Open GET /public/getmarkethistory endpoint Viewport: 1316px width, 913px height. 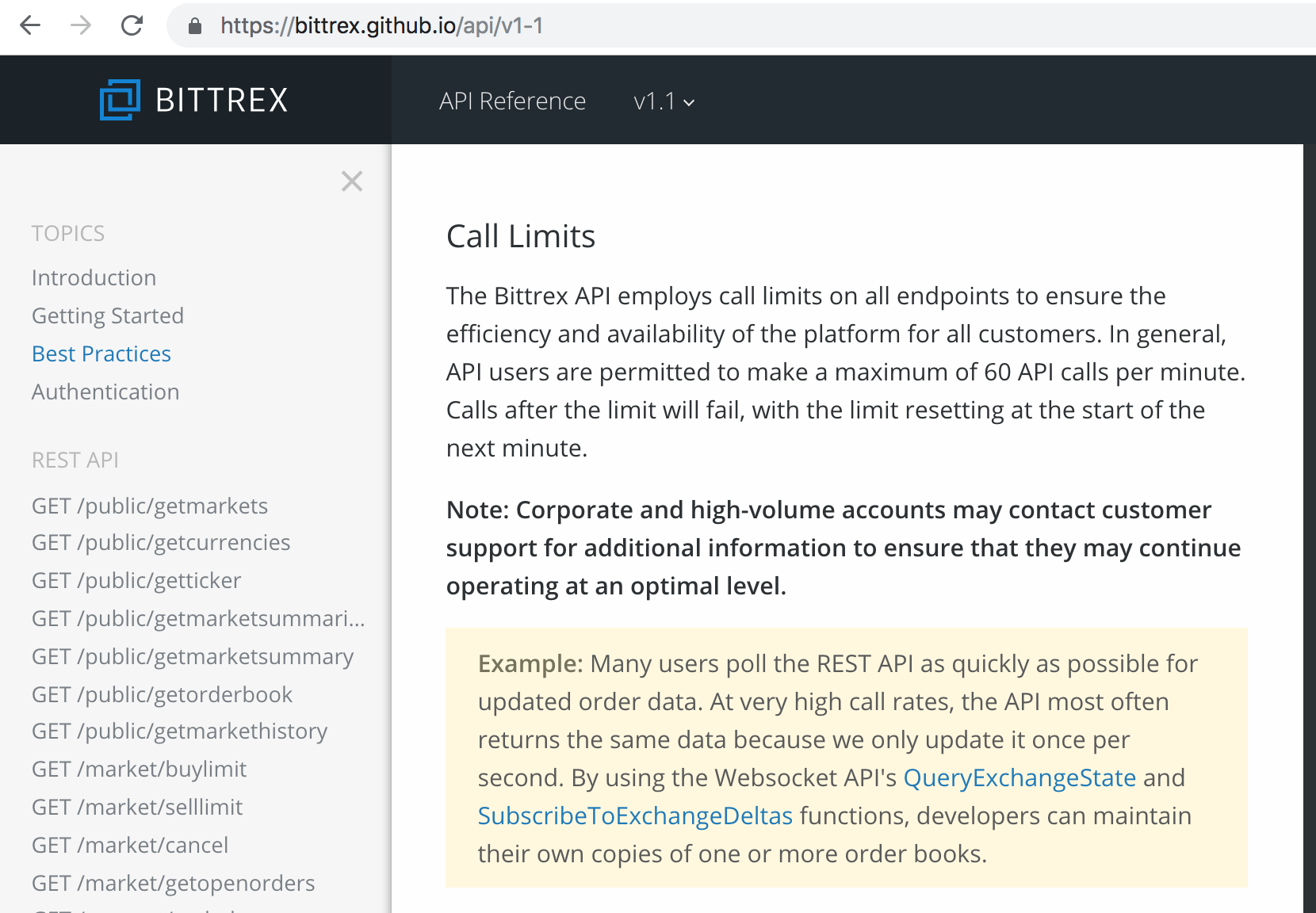click(x=179, y=731)
